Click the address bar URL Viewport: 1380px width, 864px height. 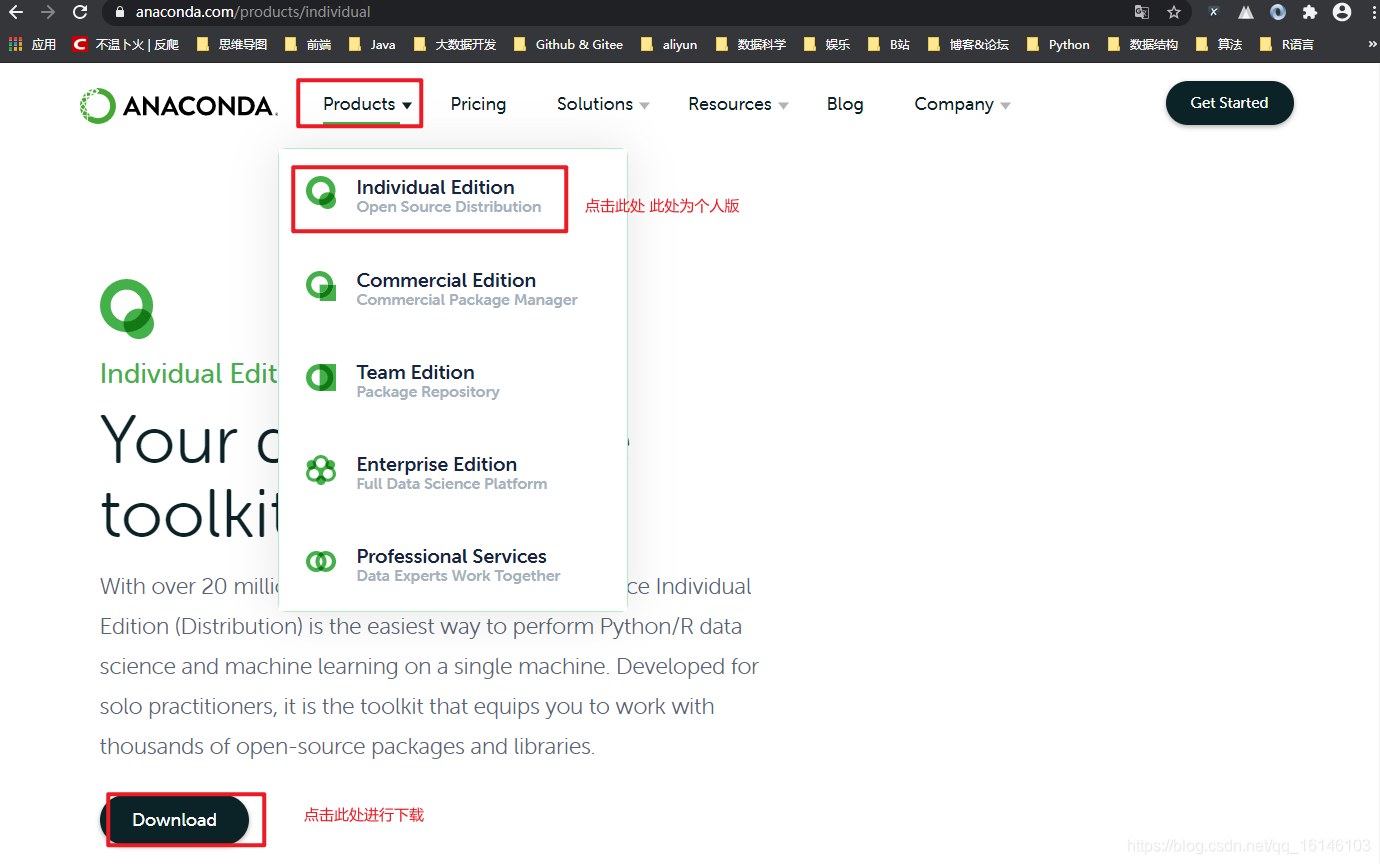pos(253,12)
